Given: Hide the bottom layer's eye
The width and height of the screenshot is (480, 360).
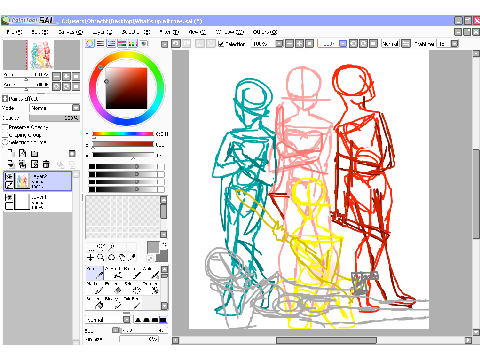Looking at the screenshot, I should pos(9,198).
